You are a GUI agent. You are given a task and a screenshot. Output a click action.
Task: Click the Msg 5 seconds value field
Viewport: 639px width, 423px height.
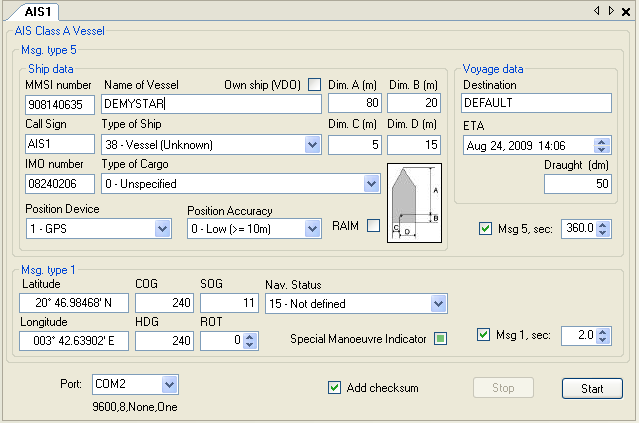579,229
